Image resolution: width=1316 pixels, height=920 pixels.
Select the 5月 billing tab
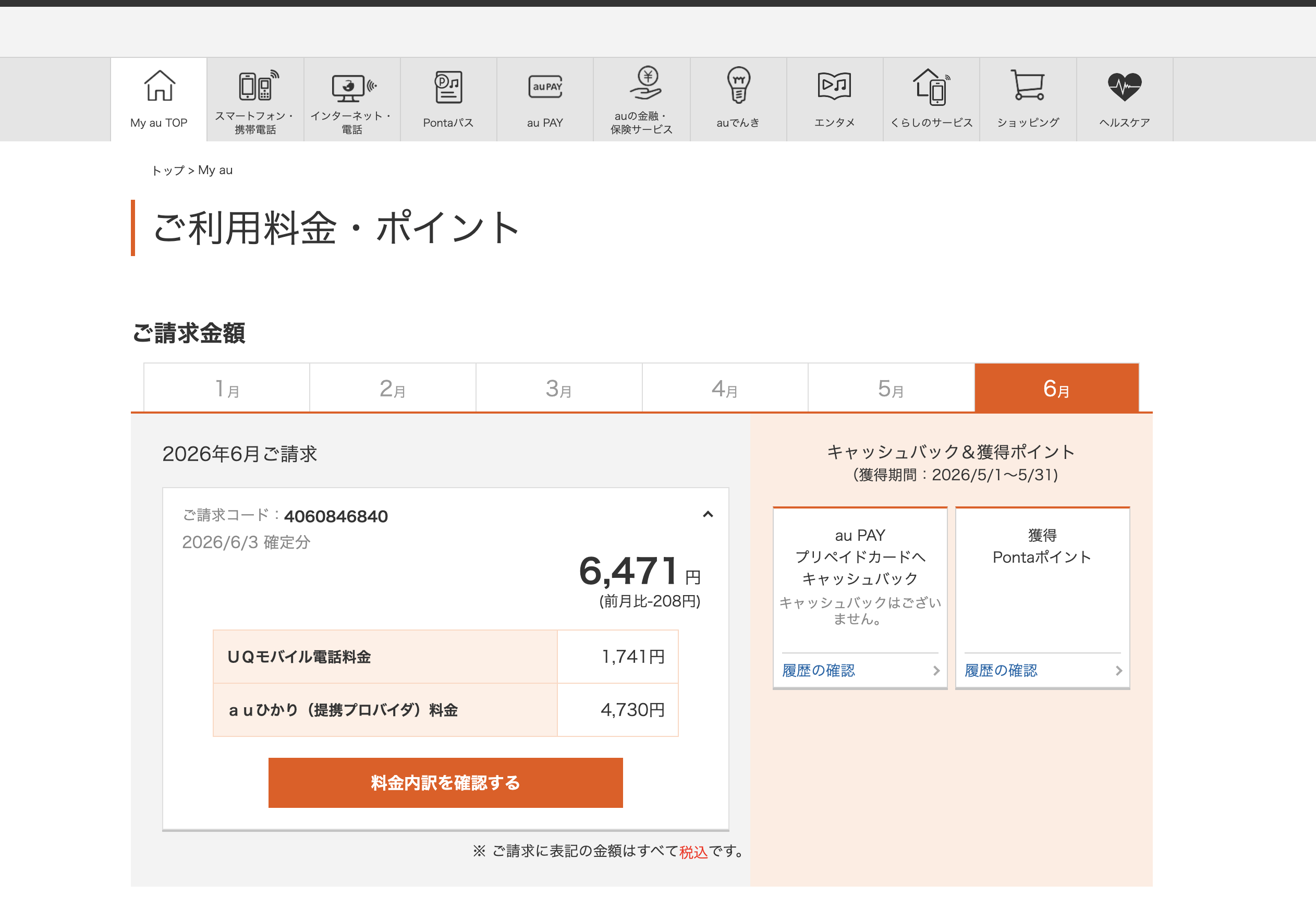tap(891, 388)
